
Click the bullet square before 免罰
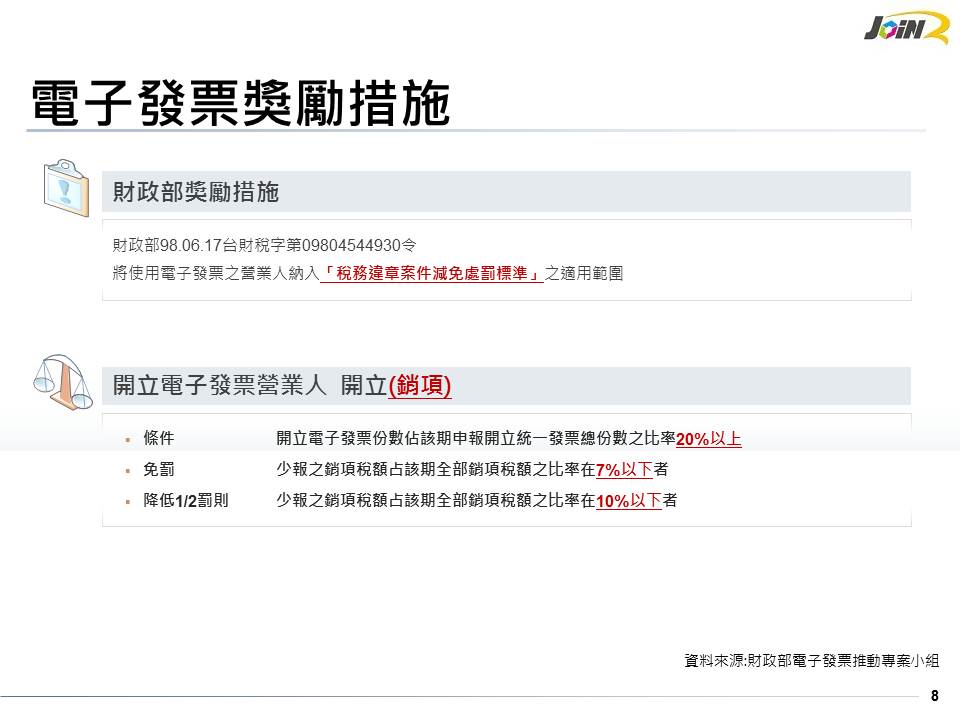127,470
